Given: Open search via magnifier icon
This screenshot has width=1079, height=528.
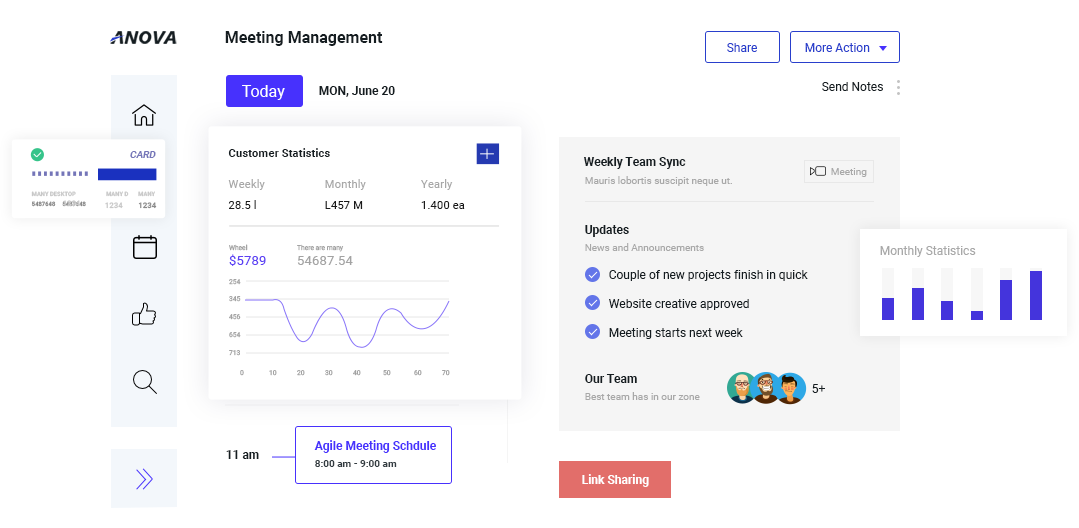Looking at the screenshot, I should (145, 381).
